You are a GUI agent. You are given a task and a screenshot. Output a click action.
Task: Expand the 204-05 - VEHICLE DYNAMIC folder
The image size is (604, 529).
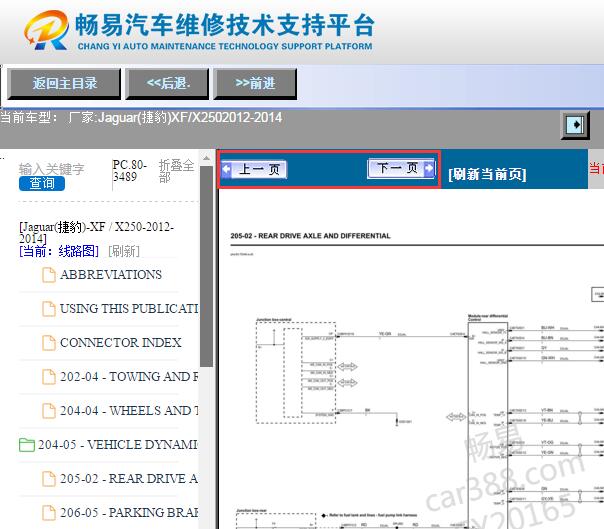(118, 445)
